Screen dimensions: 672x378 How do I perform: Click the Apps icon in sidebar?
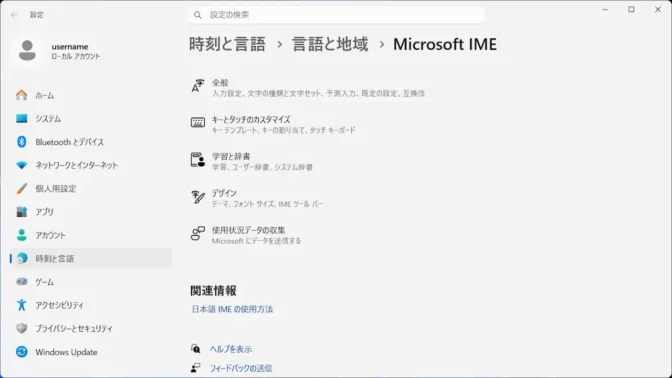click(21, 212)
